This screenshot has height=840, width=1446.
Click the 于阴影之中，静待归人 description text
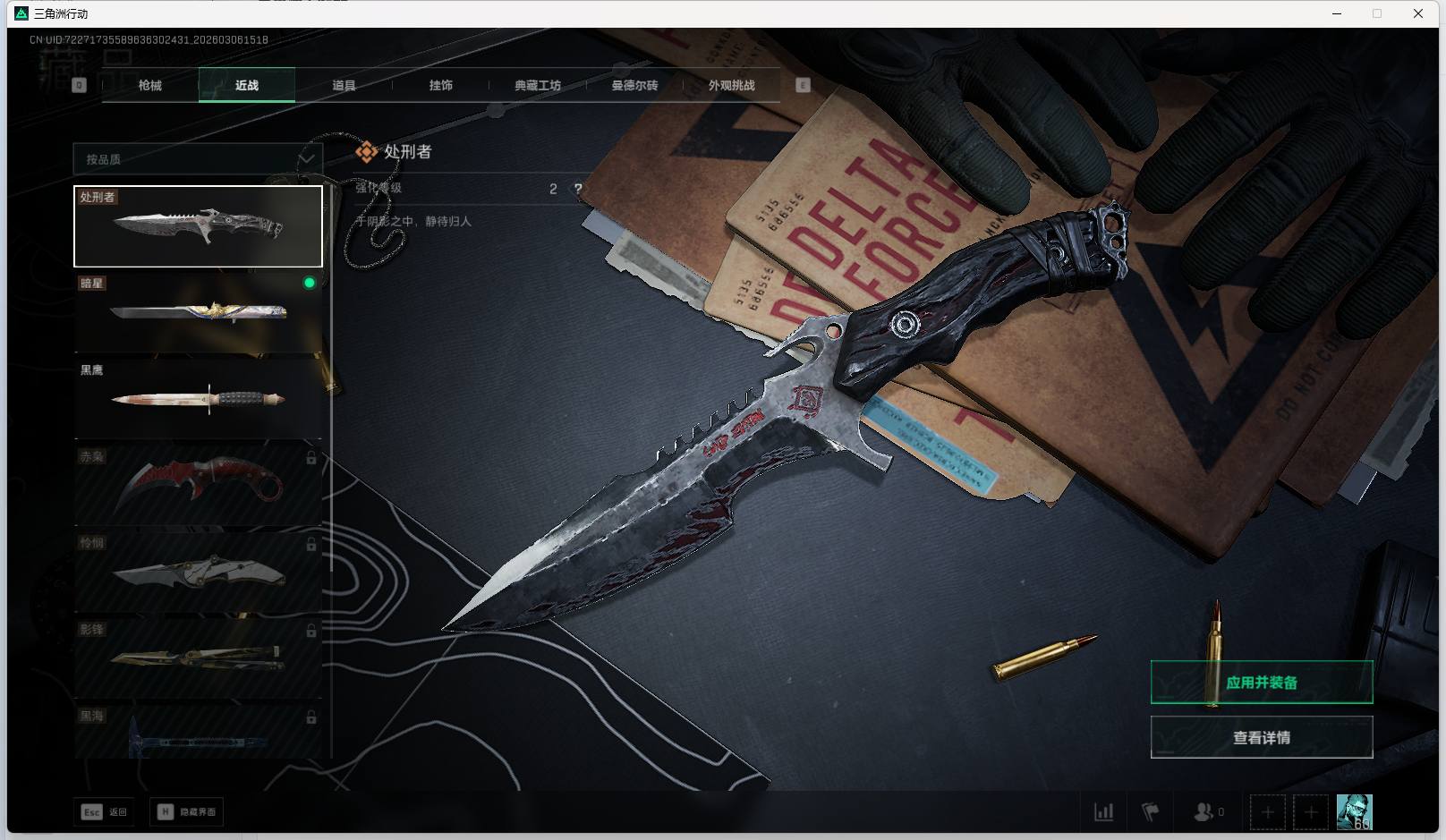click(x=413, y=221)
